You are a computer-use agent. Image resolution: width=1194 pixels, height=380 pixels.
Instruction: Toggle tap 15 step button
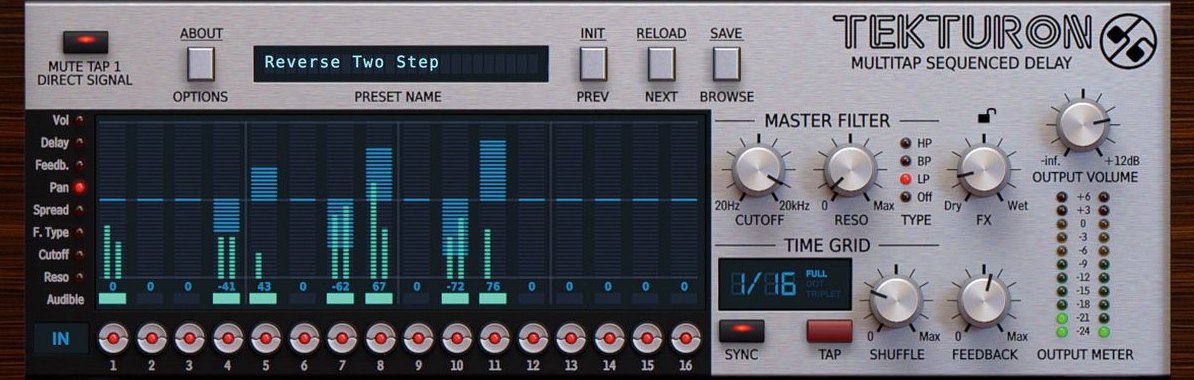pyautogui.click(x=647, y=338)
